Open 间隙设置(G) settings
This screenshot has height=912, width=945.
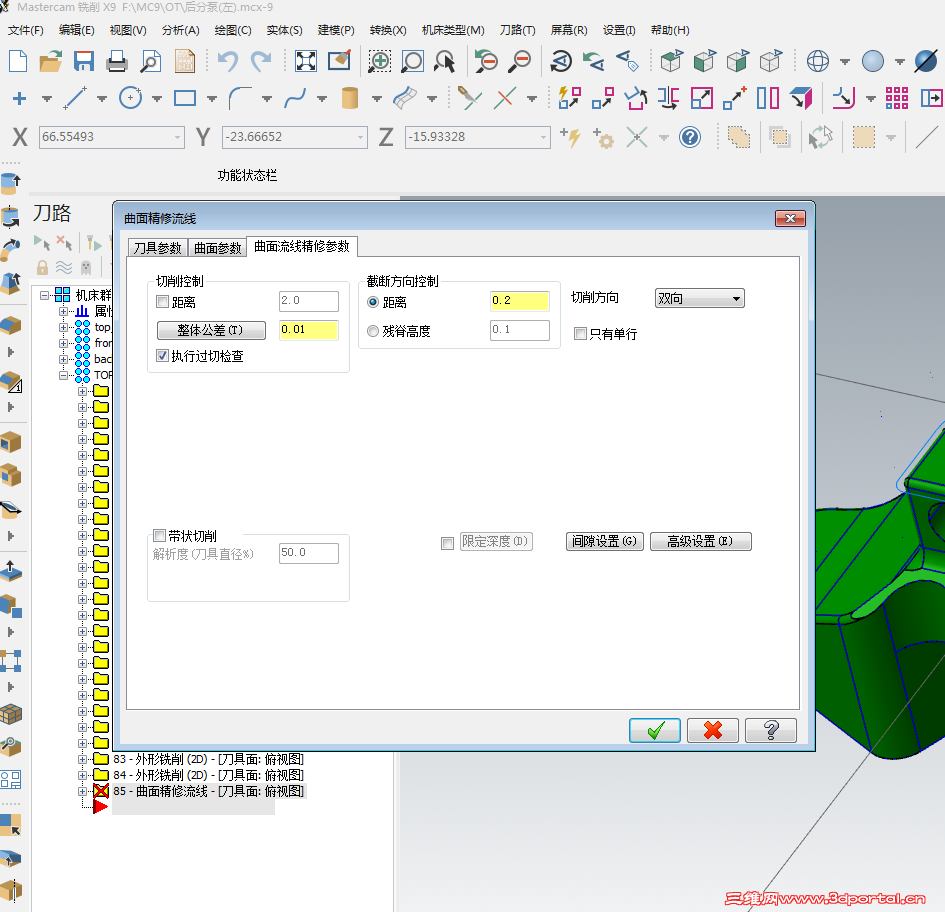coord(604,541)
